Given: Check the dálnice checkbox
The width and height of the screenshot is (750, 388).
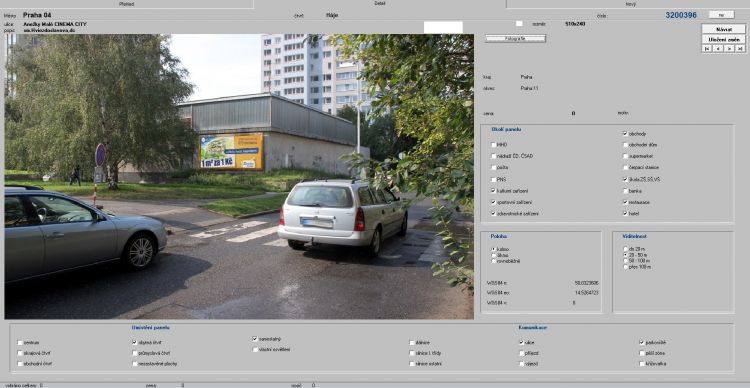Looking at the screenshot, I should 412,343.
